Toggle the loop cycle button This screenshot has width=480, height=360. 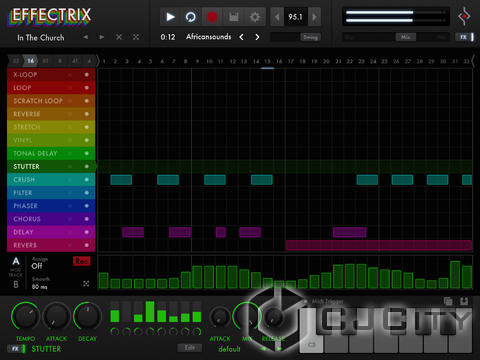(191, 17)
